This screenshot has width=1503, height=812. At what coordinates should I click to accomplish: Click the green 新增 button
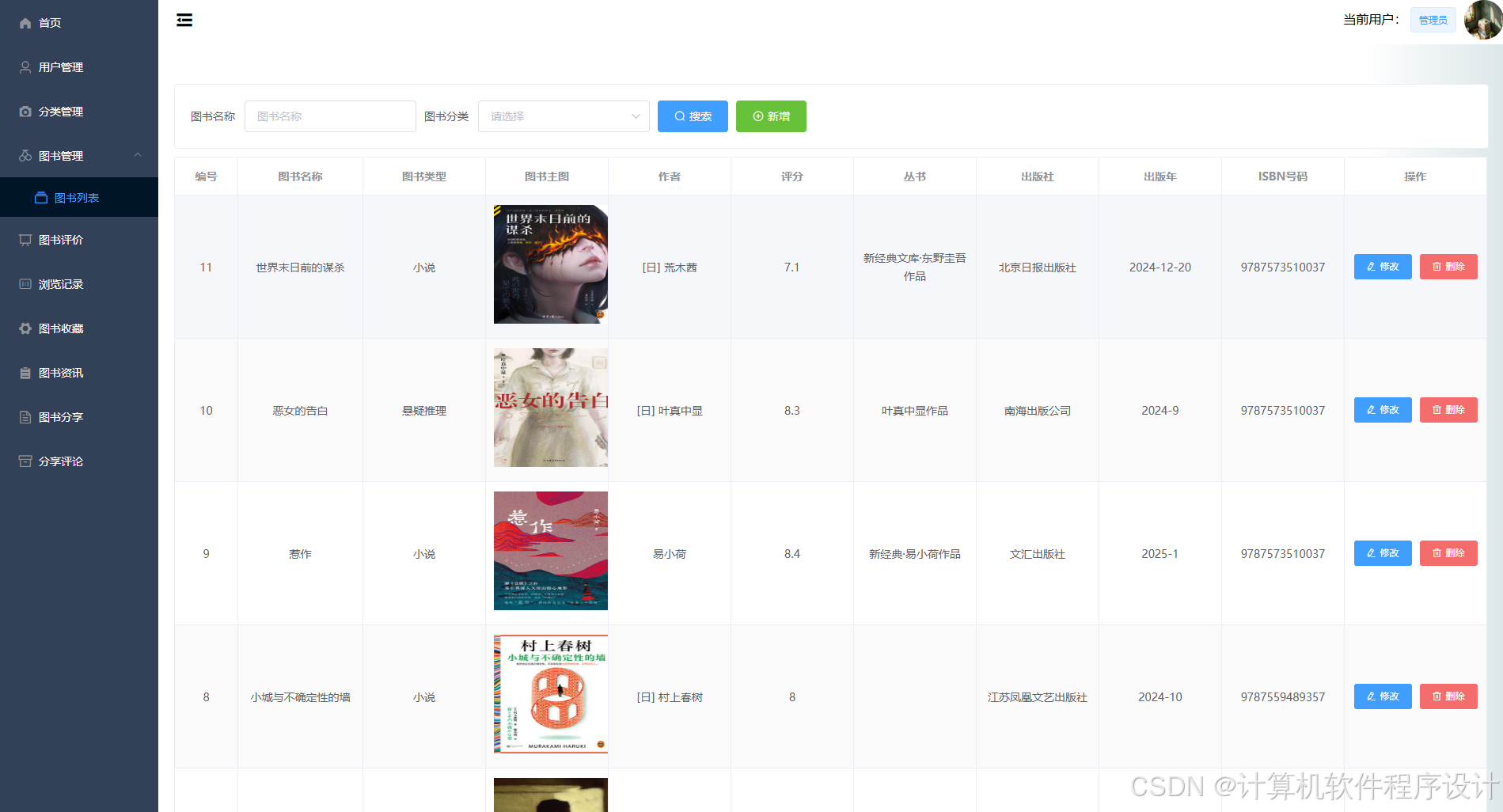click(x=771, y=116)
